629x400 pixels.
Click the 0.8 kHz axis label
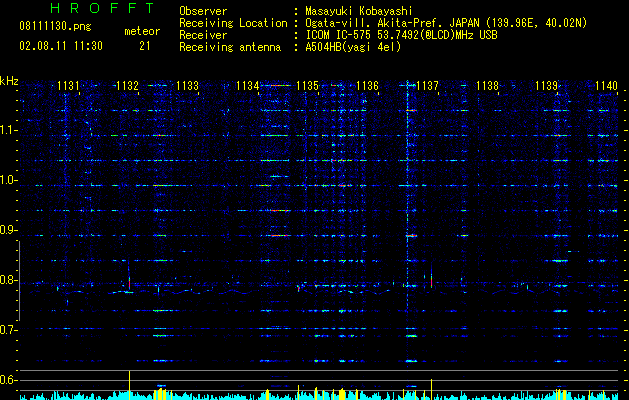[9, 280]
